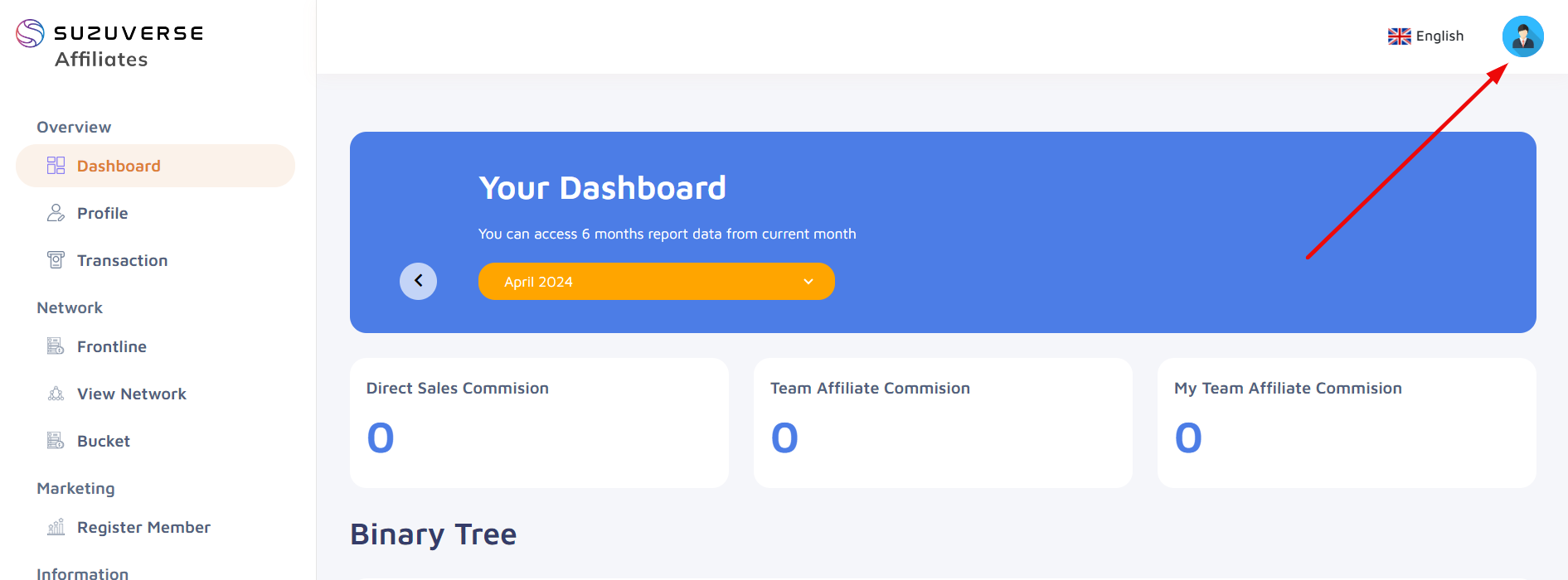Go to the Profile menu item
The image size is (1568, 580).
pyautogui.click(x=155, y=213)
